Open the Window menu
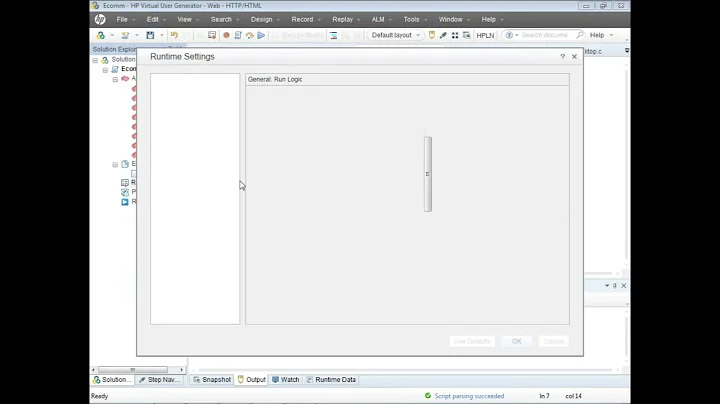720x404 pixels. [454, 19]
